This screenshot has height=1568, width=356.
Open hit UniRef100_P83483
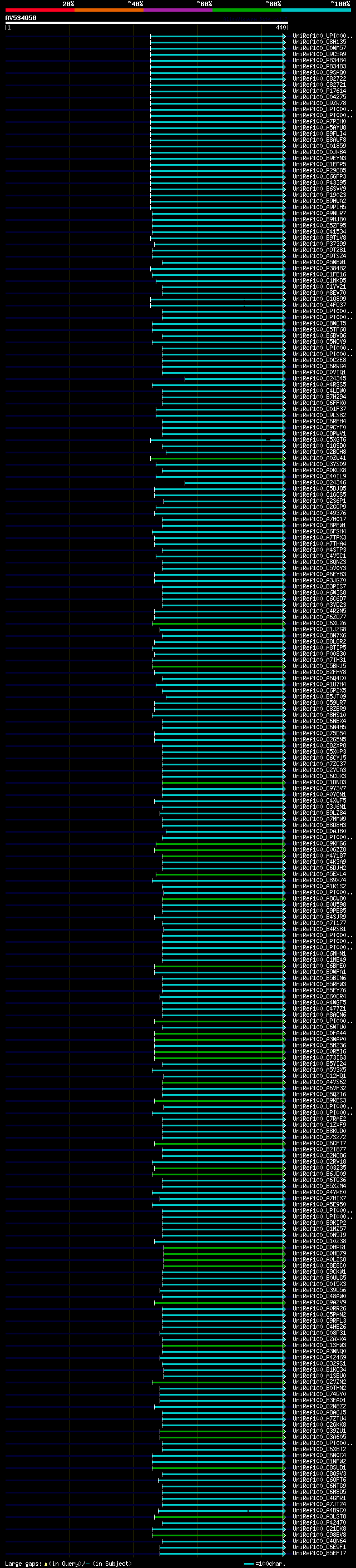tap(319, 66)
